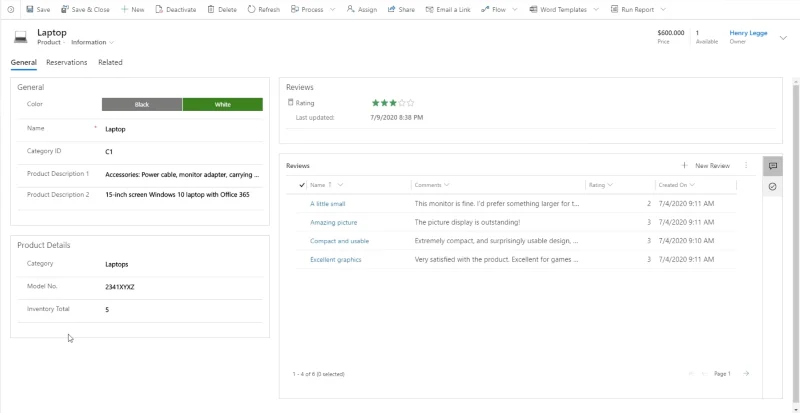Image resolution: width=800 pixels, height=413 pixels.
Task: Click the Save & Close command
Action: click(x=85, y=9)
